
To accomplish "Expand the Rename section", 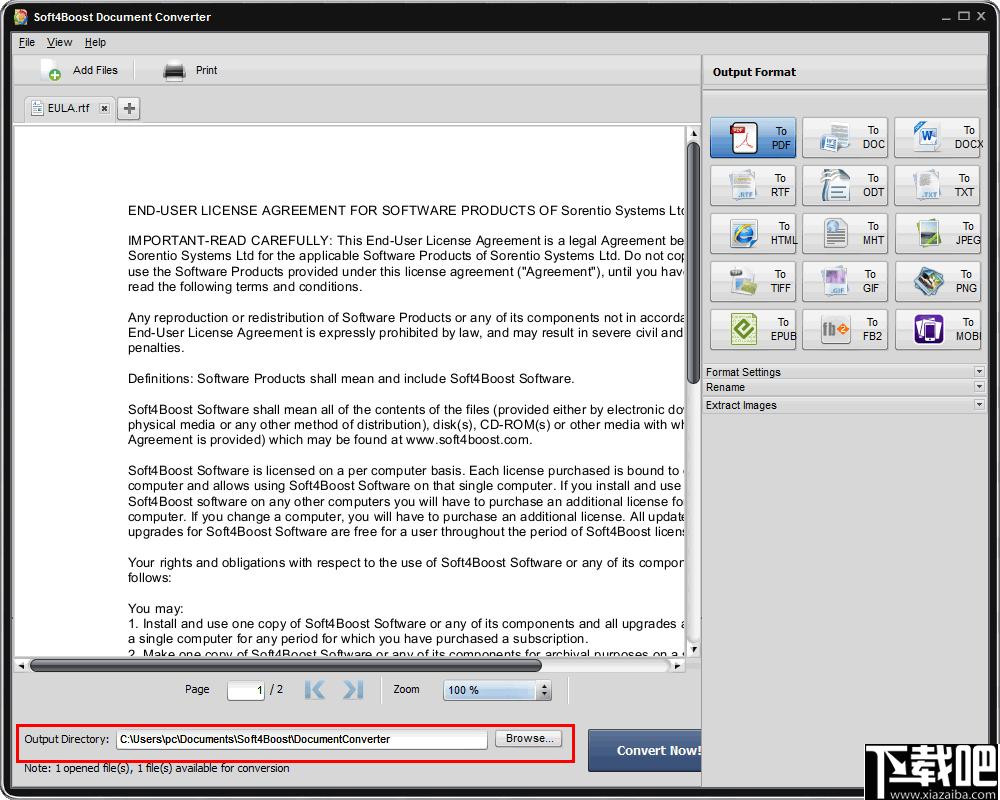I will [844, 387].
